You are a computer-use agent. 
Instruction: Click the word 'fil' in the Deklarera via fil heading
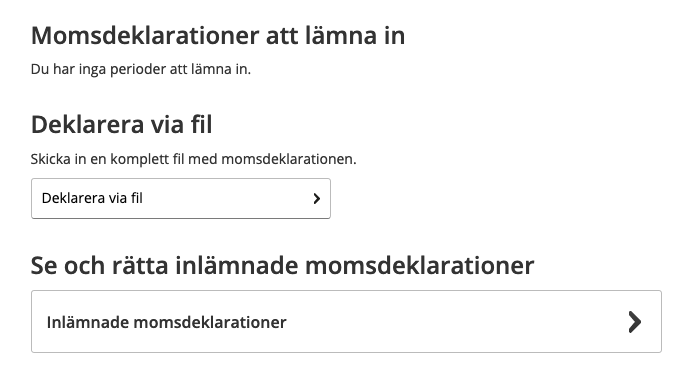pos(201,125)
